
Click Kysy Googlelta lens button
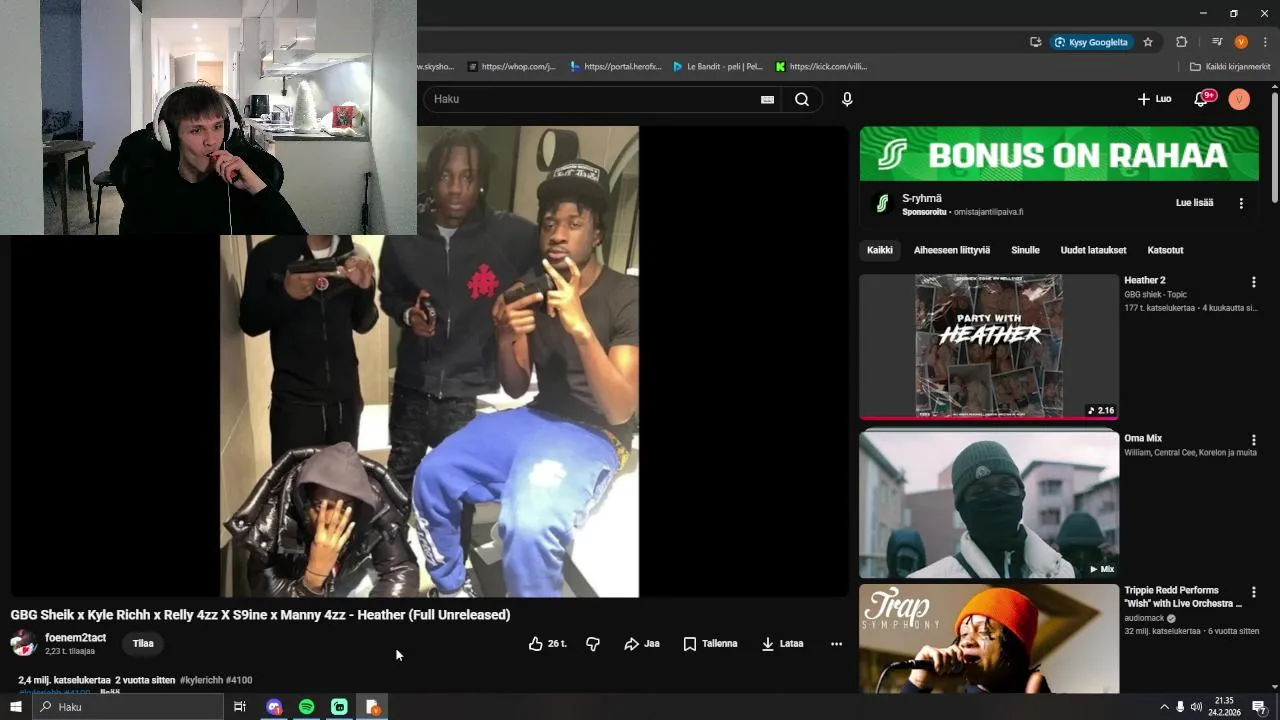(x=1091, y=42)
